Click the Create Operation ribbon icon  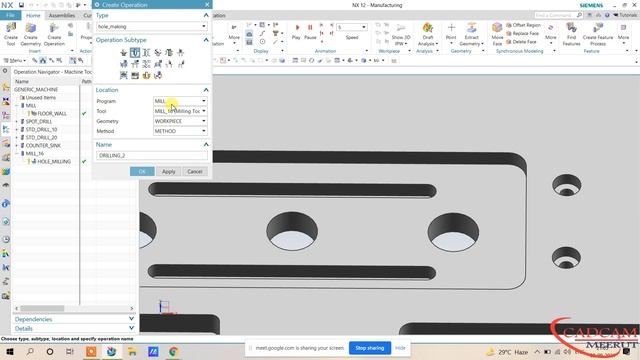click(54, 34)
